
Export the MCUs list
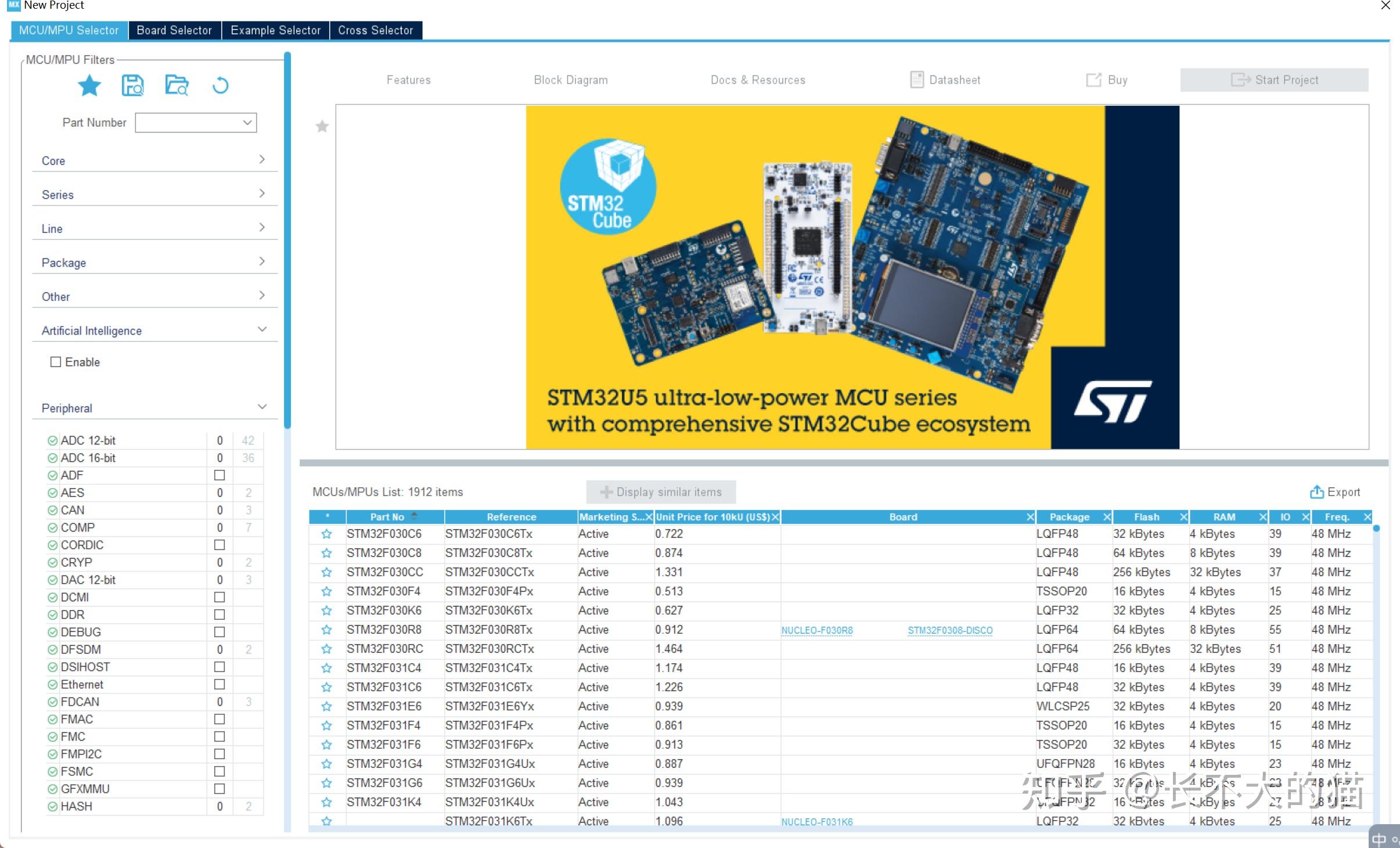coord(1336,492)
